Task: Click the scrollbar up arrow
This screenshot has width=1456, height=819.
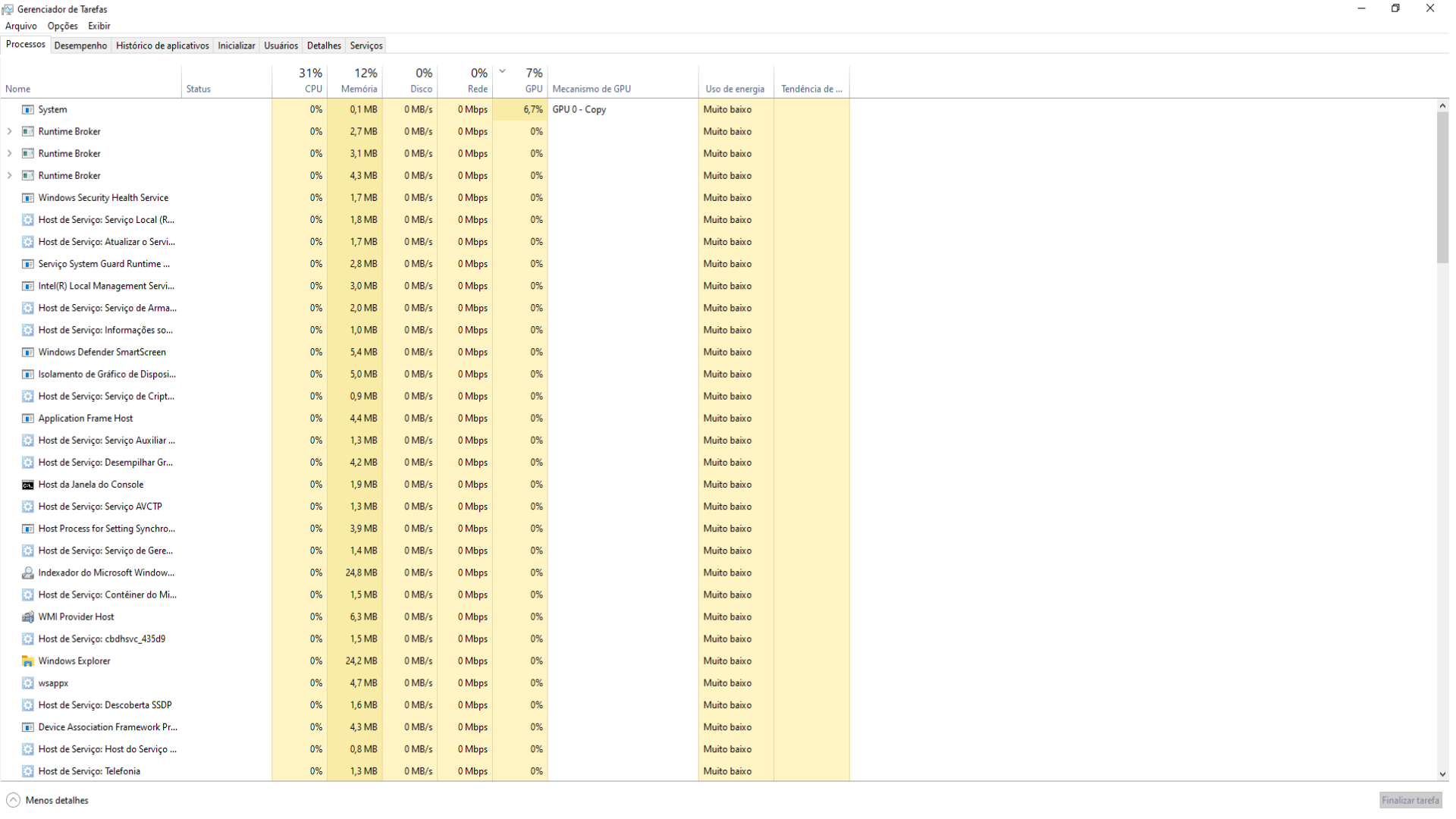Action: pyautogui.click(x=1442, y=105)
